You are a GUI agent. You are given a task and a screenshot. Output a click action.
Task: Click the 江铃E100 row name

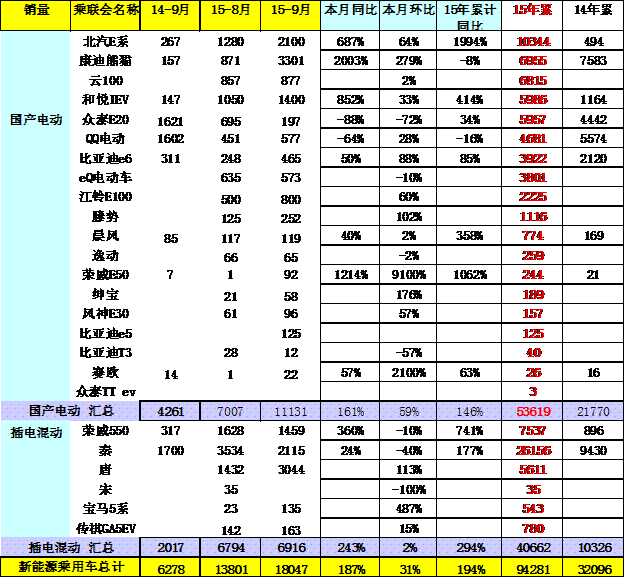tap(105, 197)
